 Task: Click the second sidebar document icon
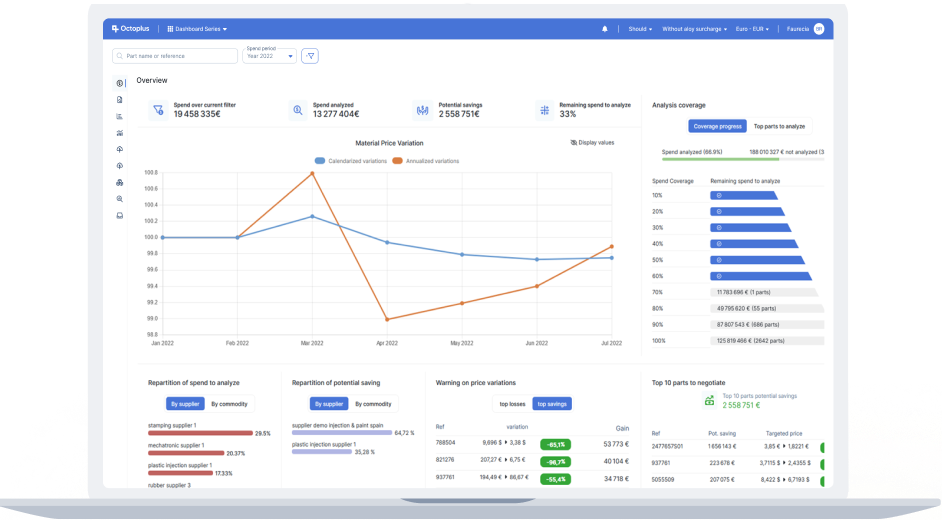(x=120, y=100)
